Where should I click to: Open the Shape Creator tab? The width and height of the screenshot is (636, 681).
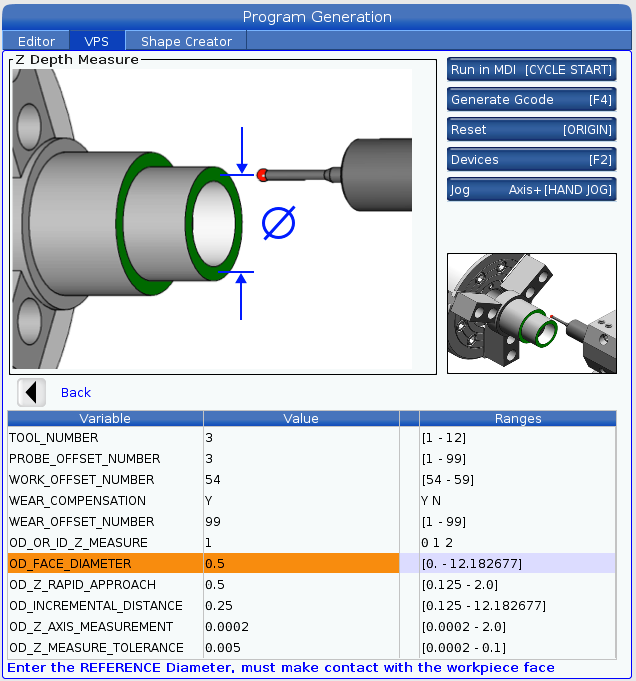(186, 41)
